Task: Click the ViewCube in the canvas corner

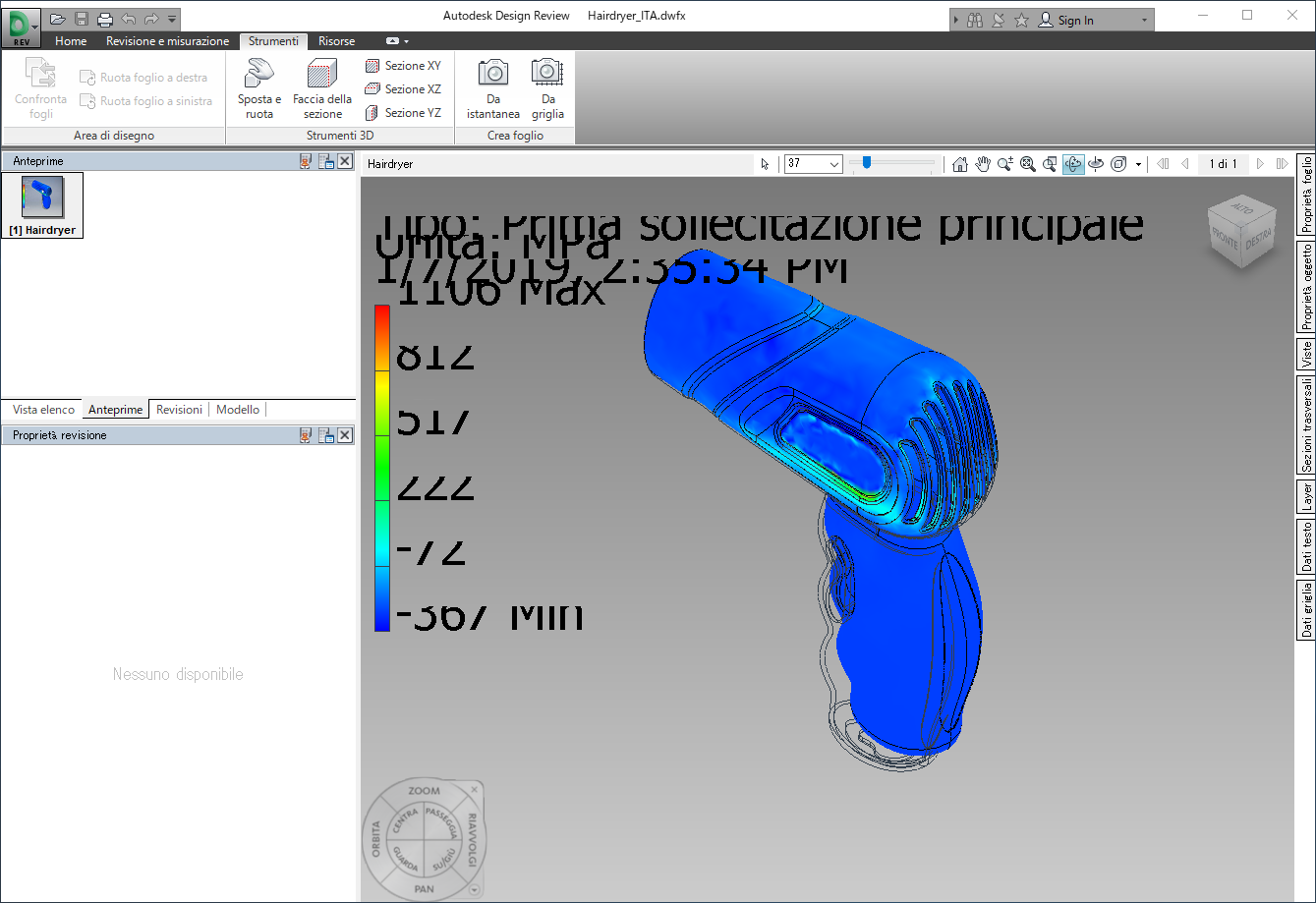Action: [1241, 233]
